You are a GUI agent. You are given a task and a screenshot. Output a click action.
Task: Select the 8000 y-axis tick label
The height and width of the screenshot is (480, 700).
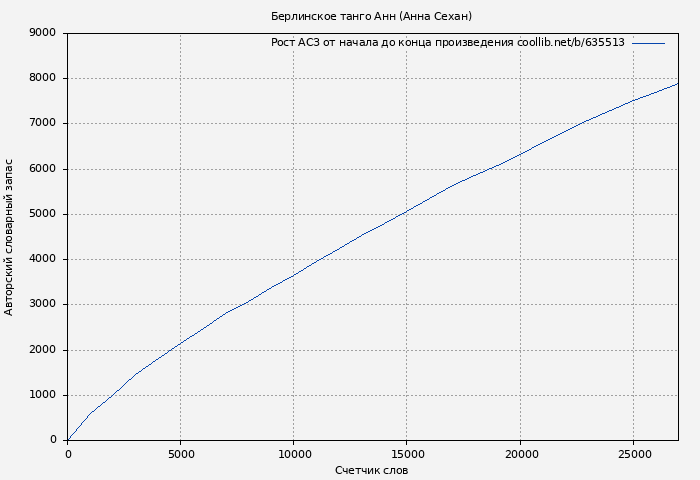(43, 78)
